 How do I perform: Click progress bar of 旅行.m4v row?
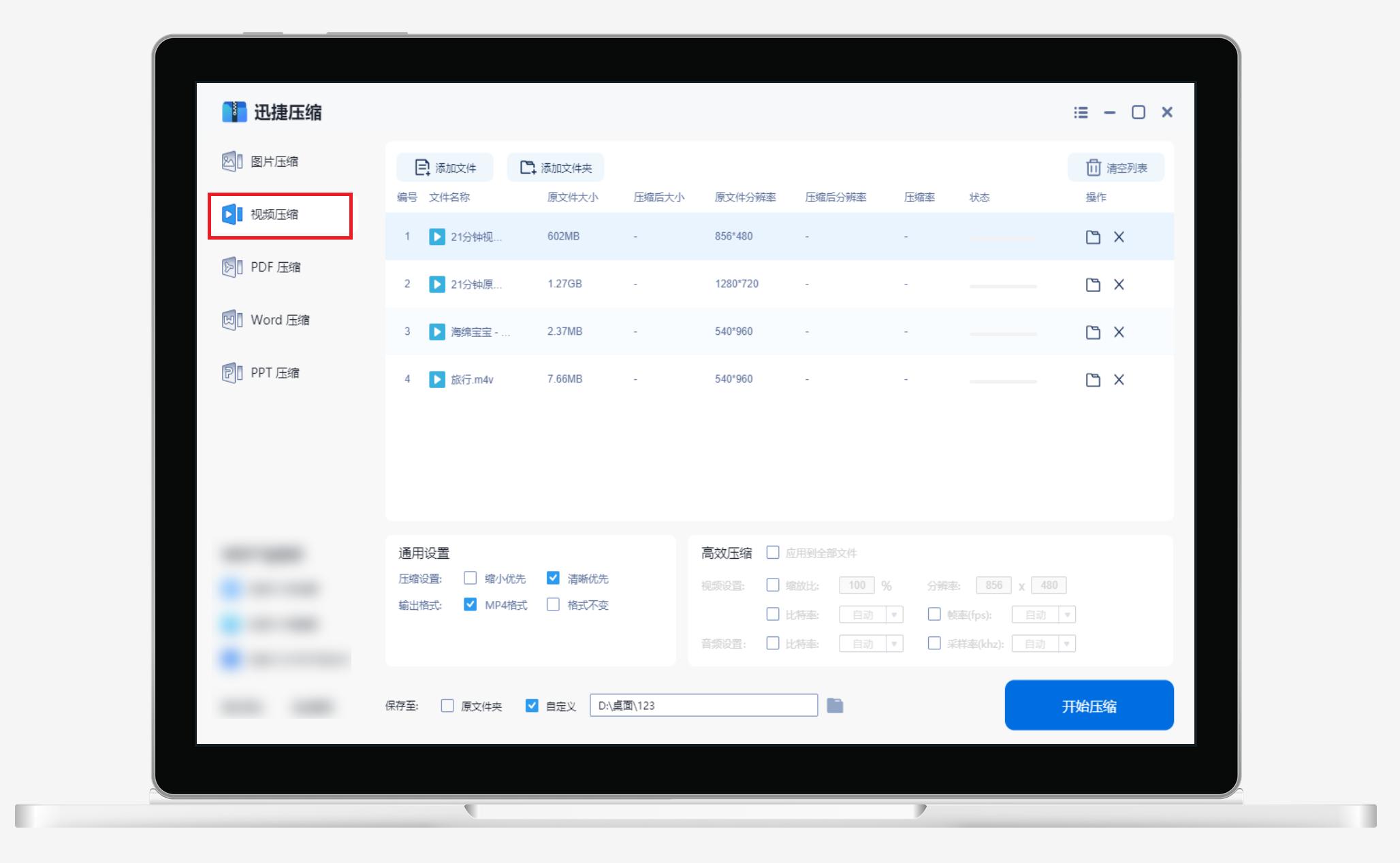(1002, 381)
